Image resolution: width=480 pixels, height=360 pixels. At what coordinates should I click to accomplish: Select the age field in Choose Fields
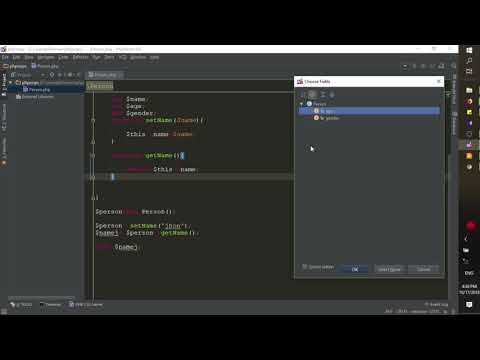click(369, 111)
